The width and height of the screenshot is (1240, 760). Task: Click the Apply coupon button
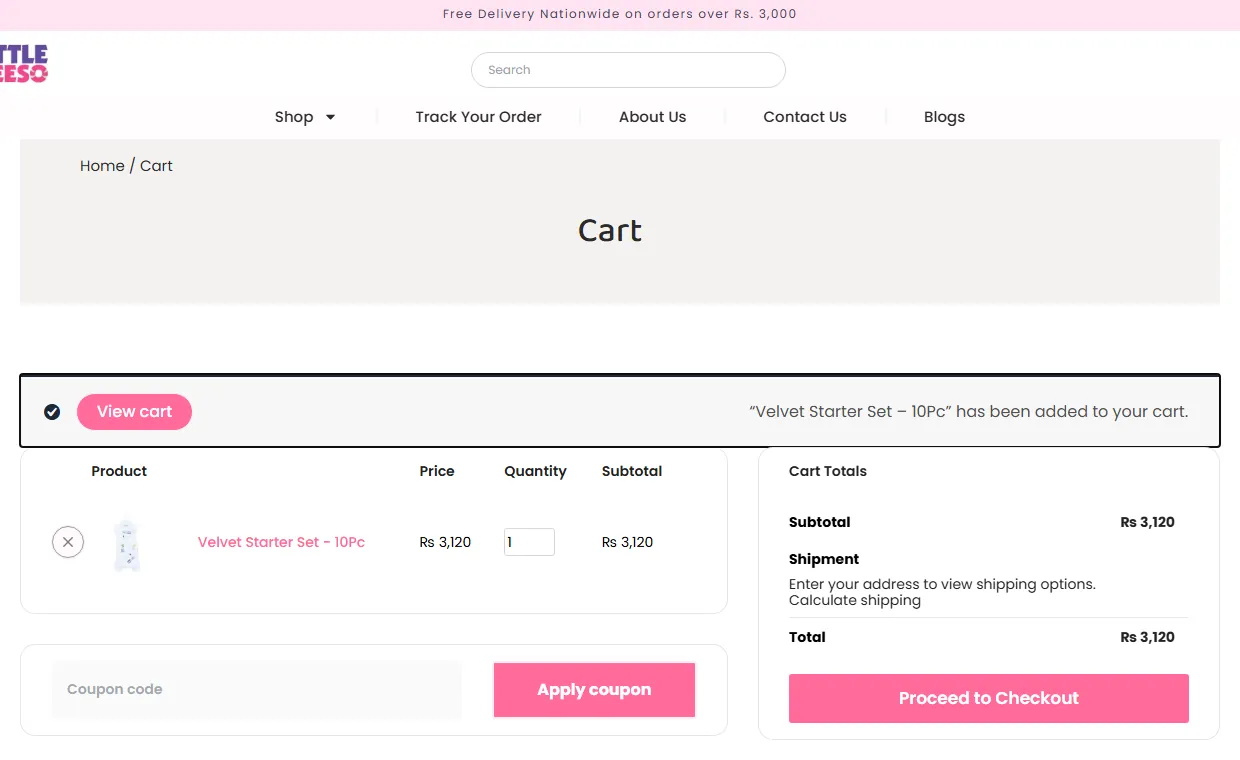(594, 690)
